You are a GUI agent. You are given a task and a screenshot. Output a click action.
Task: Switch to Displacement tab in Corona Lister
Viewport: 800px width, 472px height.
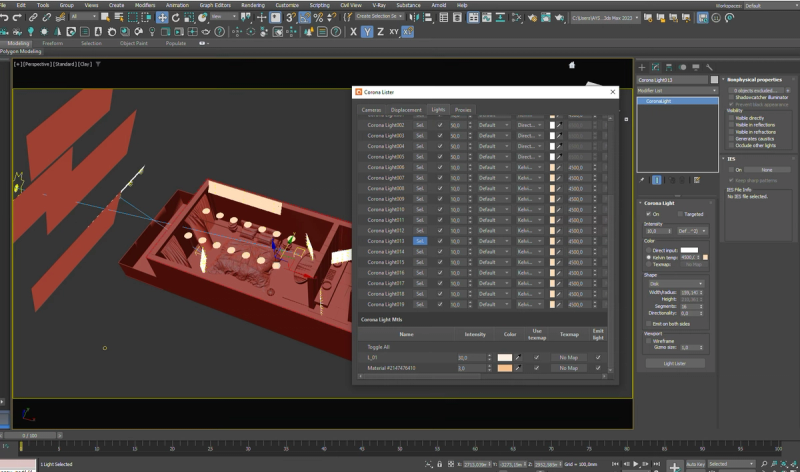[406, 110]
